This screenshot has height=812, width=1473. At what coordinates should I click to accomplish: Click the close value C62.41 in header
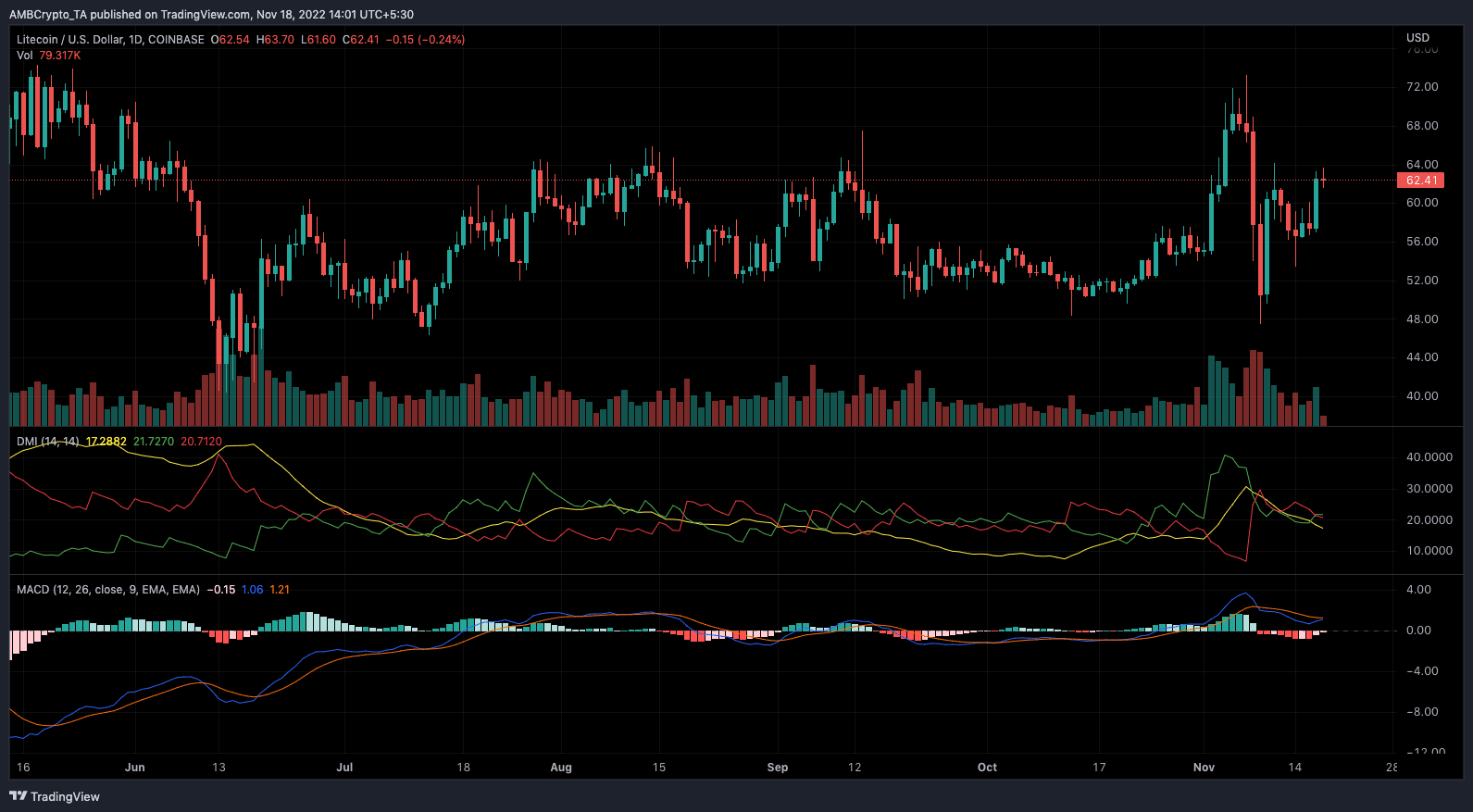tap(361, 40)
